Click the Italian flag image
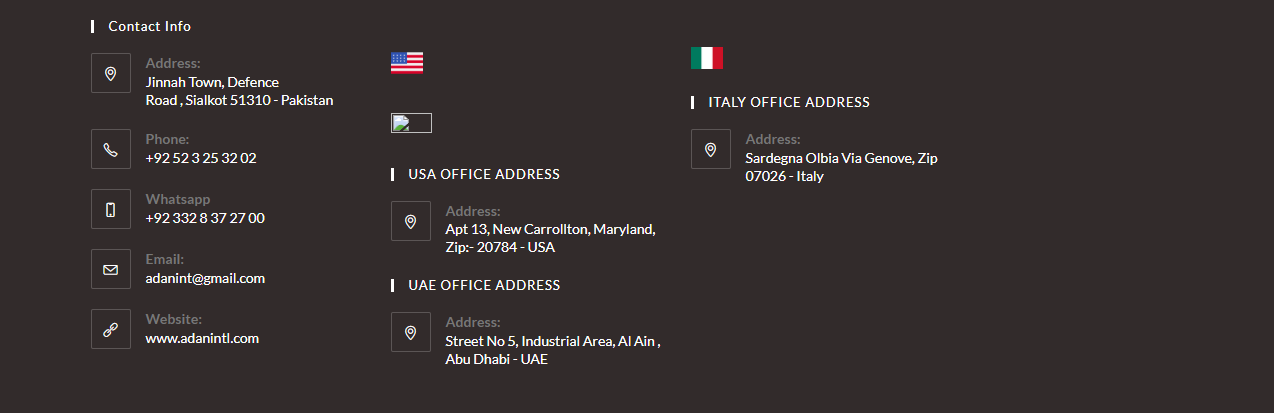The height and width of the screenshot is (413, 1274). (x=707, y=58)
